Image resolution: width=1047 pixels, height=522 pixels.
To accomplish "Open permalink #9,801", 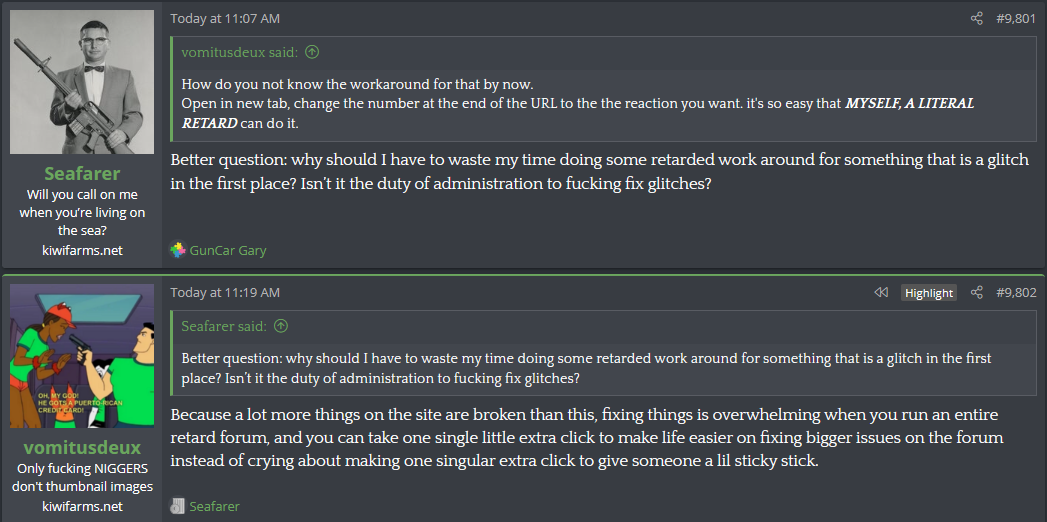I will (x=1016, y=19).
